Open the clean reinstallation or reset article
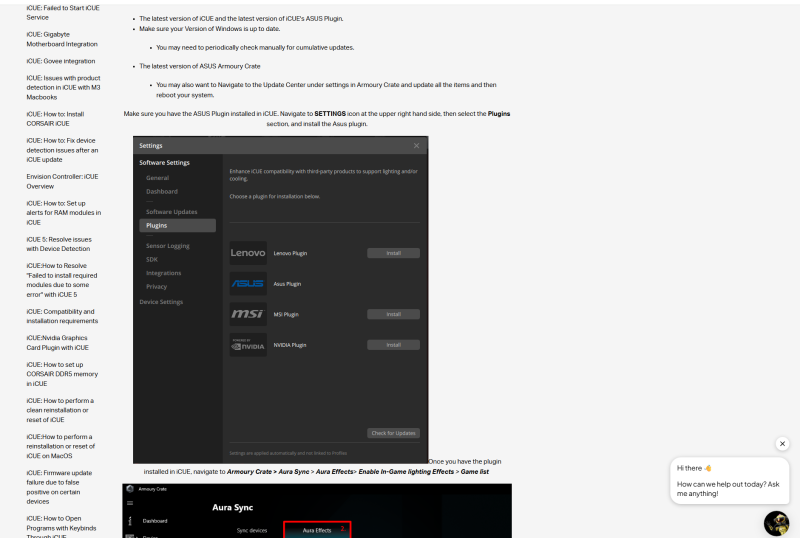 [60, 410]
